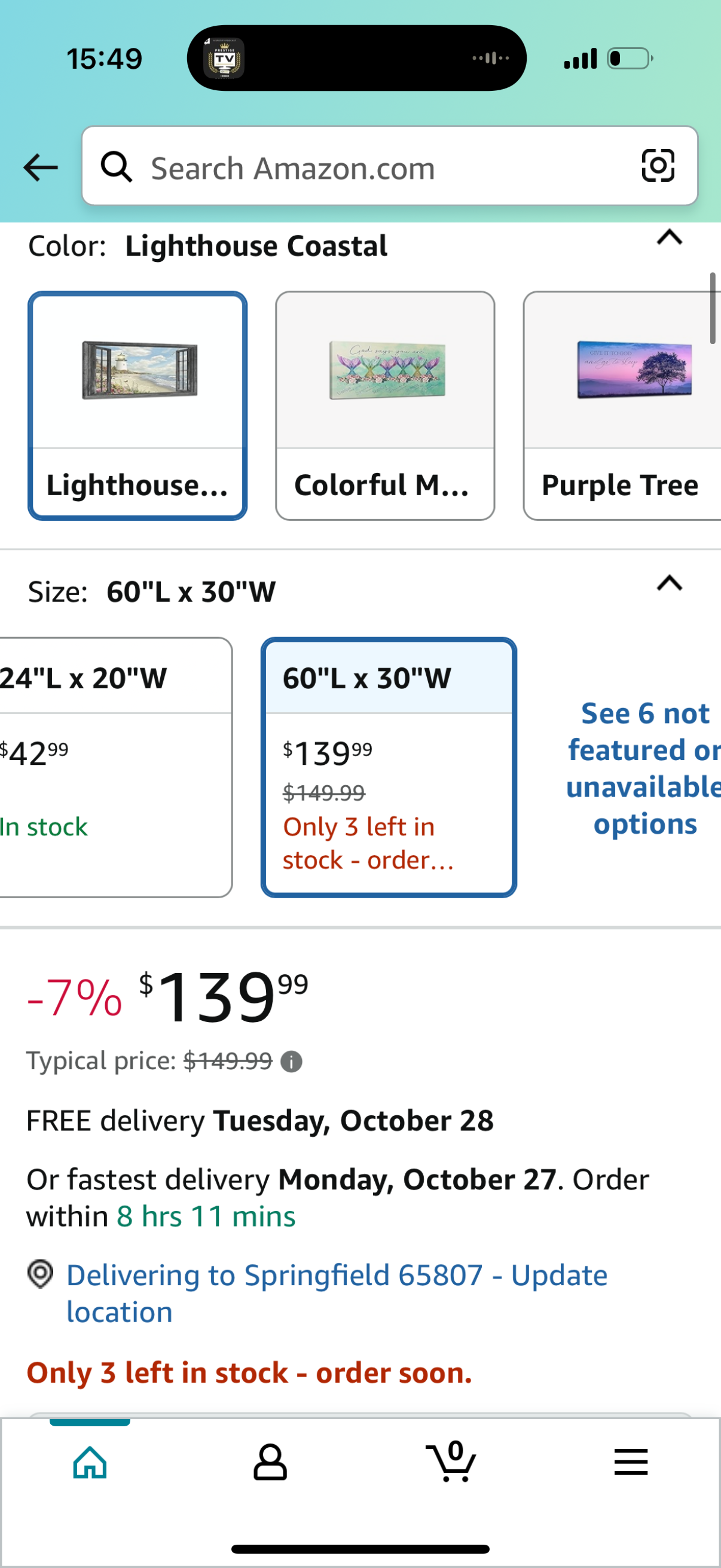The image size is (721, 1568).
Task: Select Lighthouse Coastal color option
Action: point(138,405)
